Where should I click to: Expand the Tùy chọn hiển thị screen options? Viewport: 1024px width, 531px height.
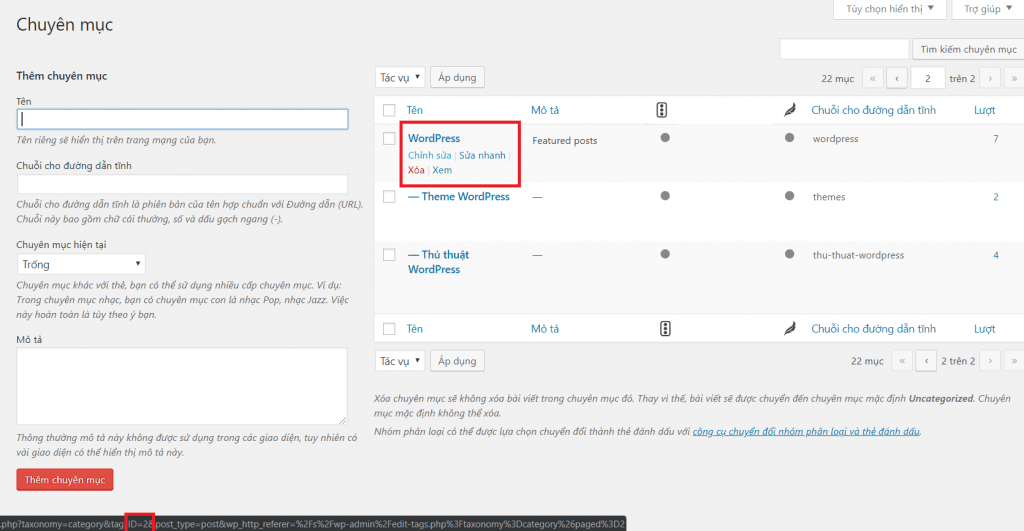889,9
